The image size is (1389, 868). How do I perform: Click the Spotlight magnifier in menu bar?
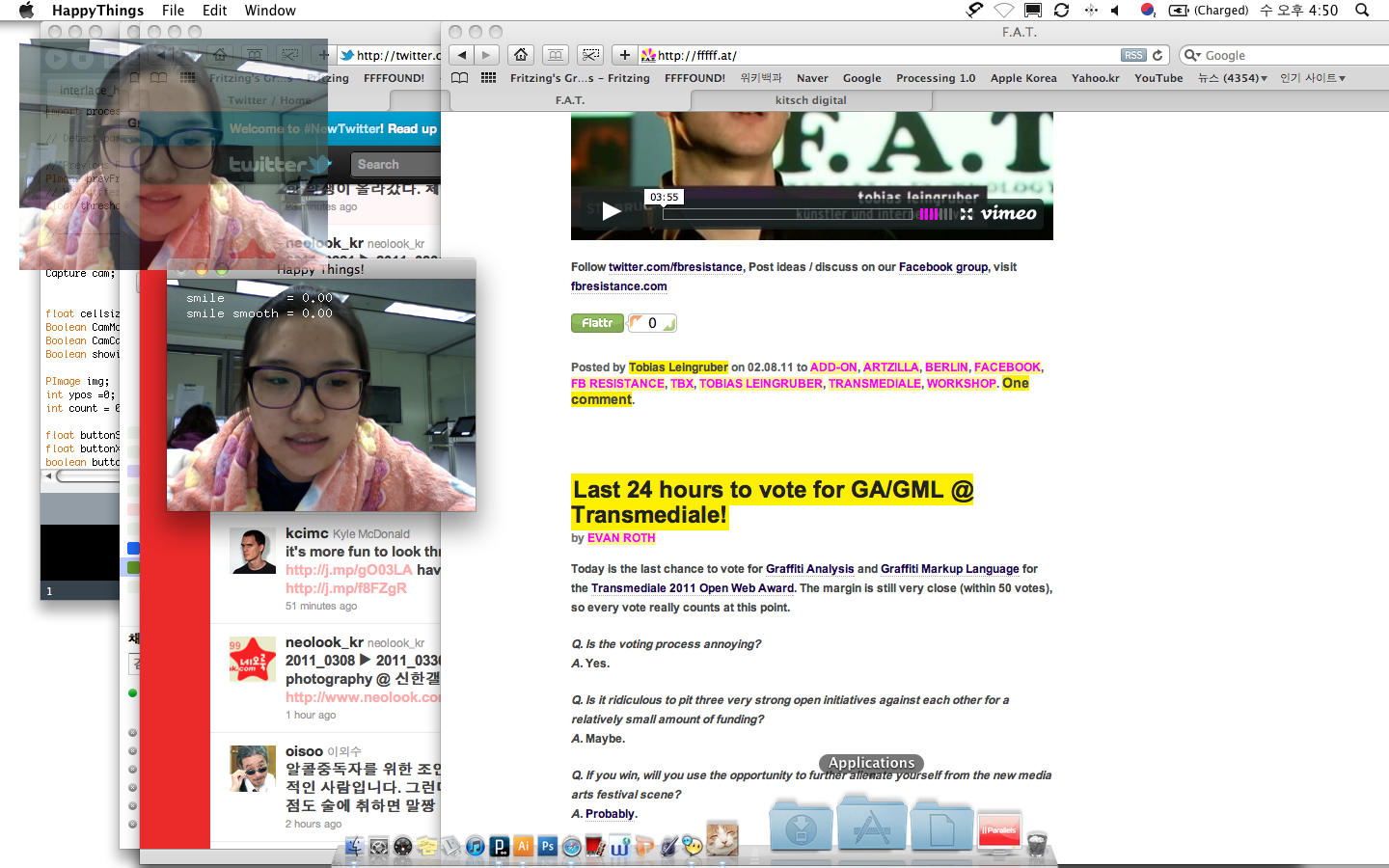(1362, 11)
